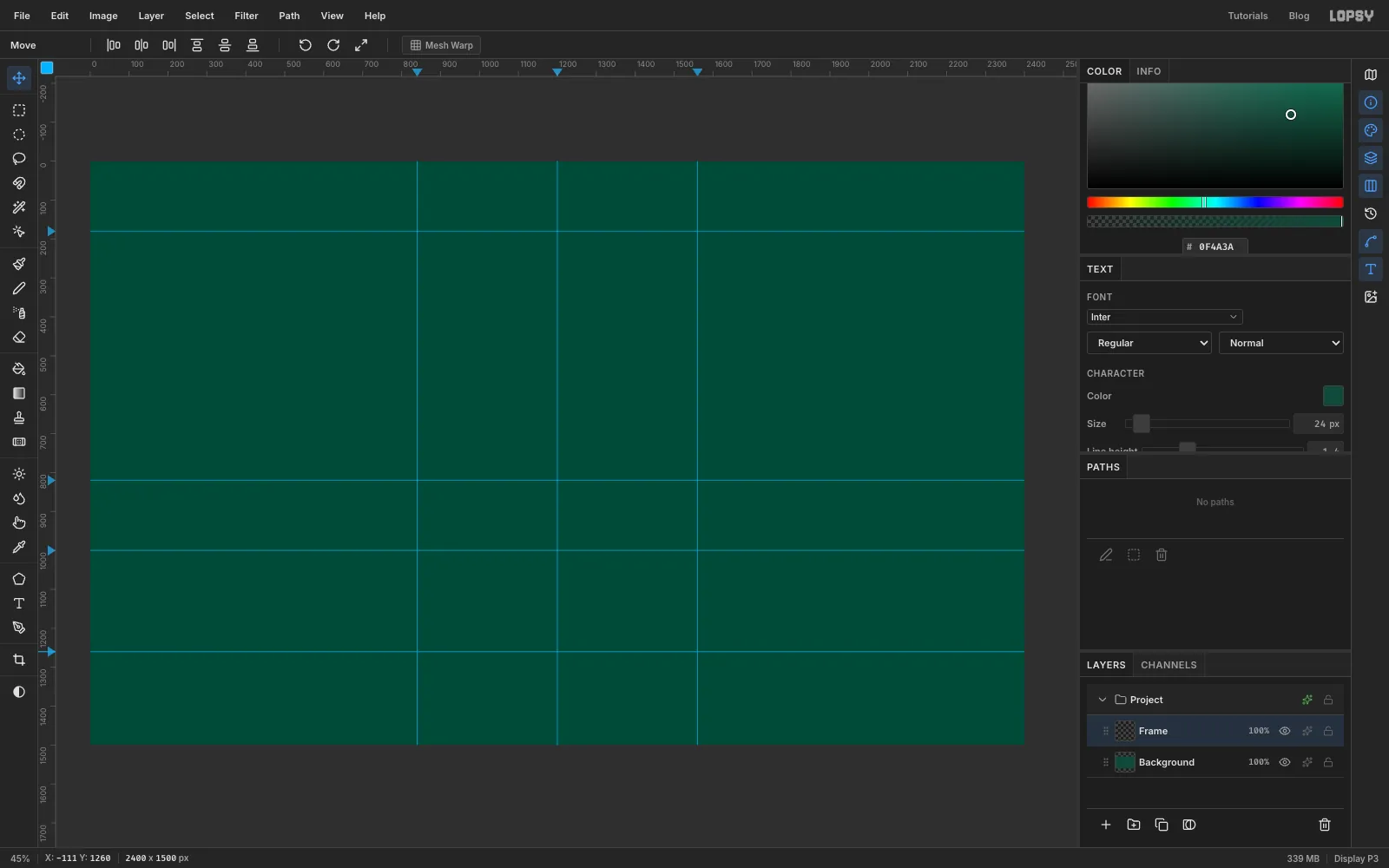Open the Normal font style dropdown

(x=1281, y=343)
